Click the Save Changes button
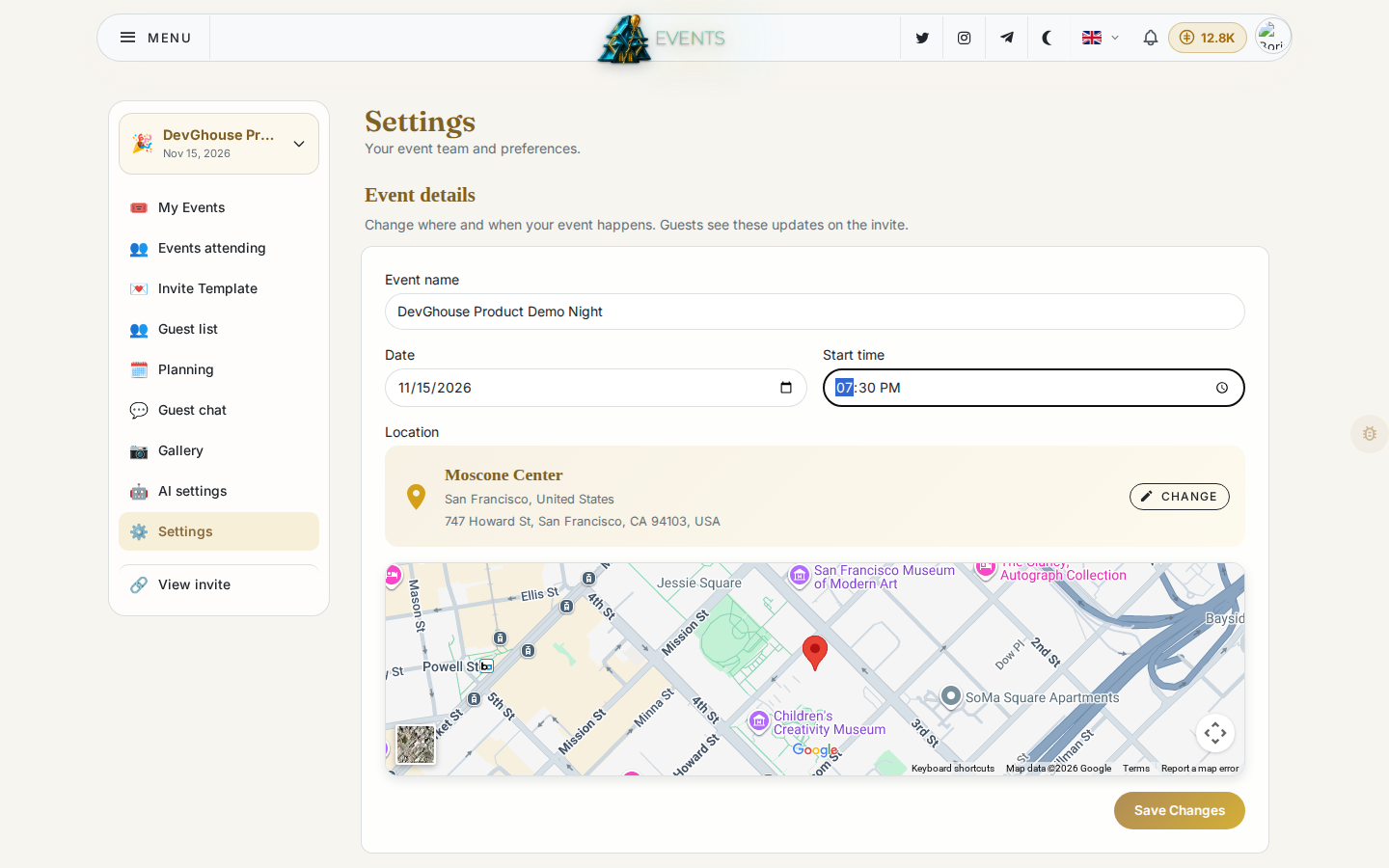Screen dimensions: 1389x868 coord(1180,811)
